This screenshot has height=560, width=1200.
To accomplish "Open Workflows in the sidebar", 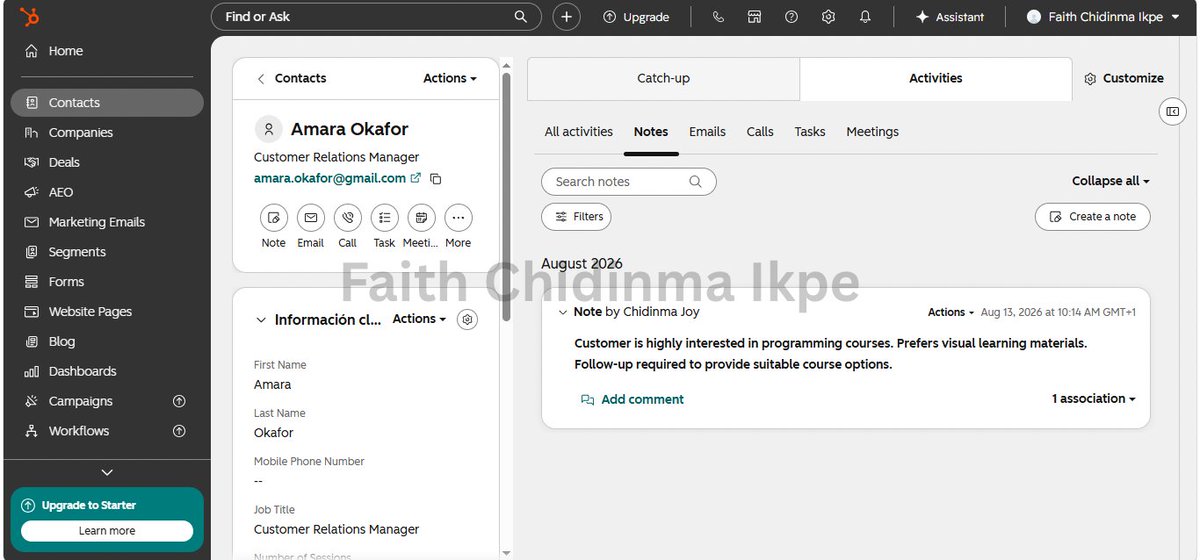I will [107, 431].
